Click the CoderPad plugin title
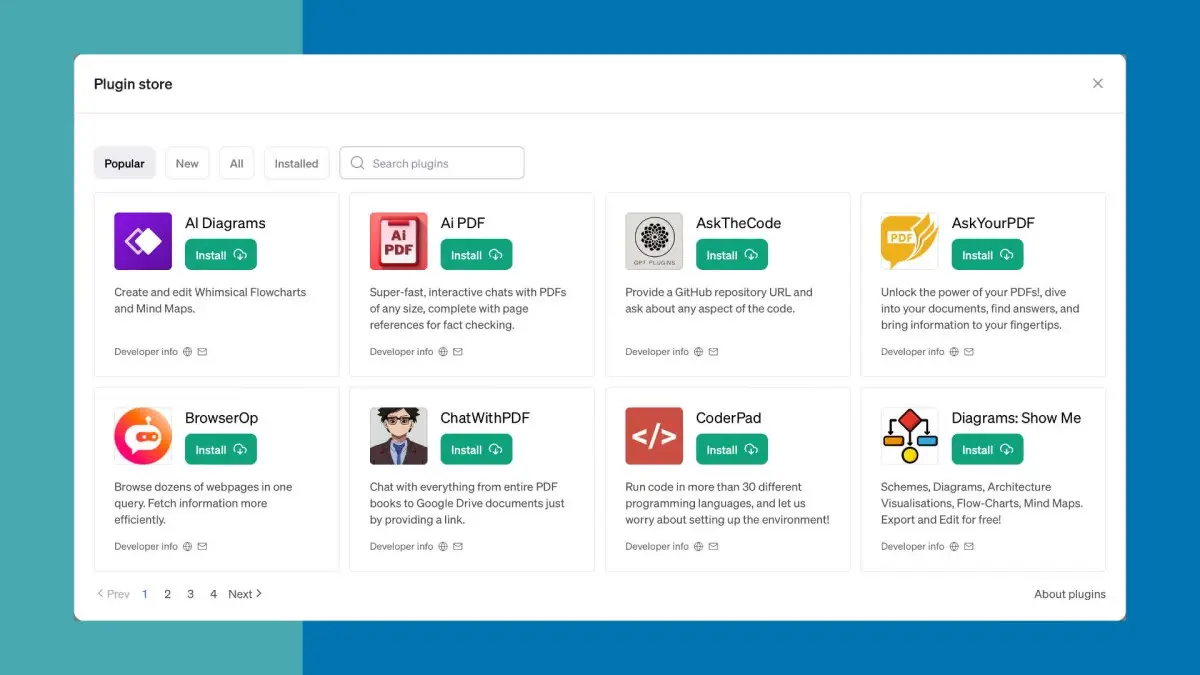The image size is (1200, 675). coord(729,418)
